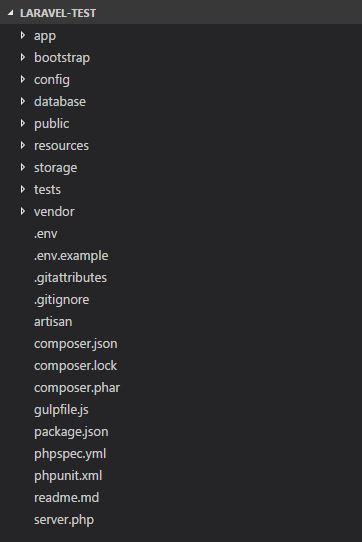
Task: Open the .gitignore file
Action: [x=62, y=300]
